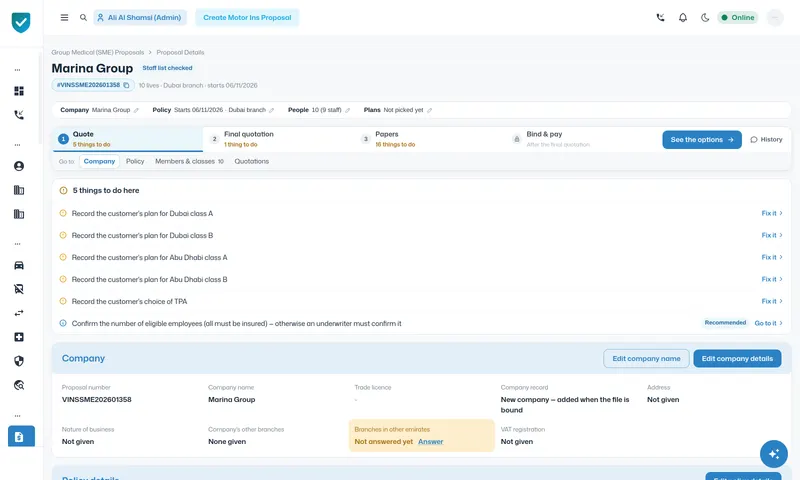Click Fix it for Dubai class A

point(772,213)
